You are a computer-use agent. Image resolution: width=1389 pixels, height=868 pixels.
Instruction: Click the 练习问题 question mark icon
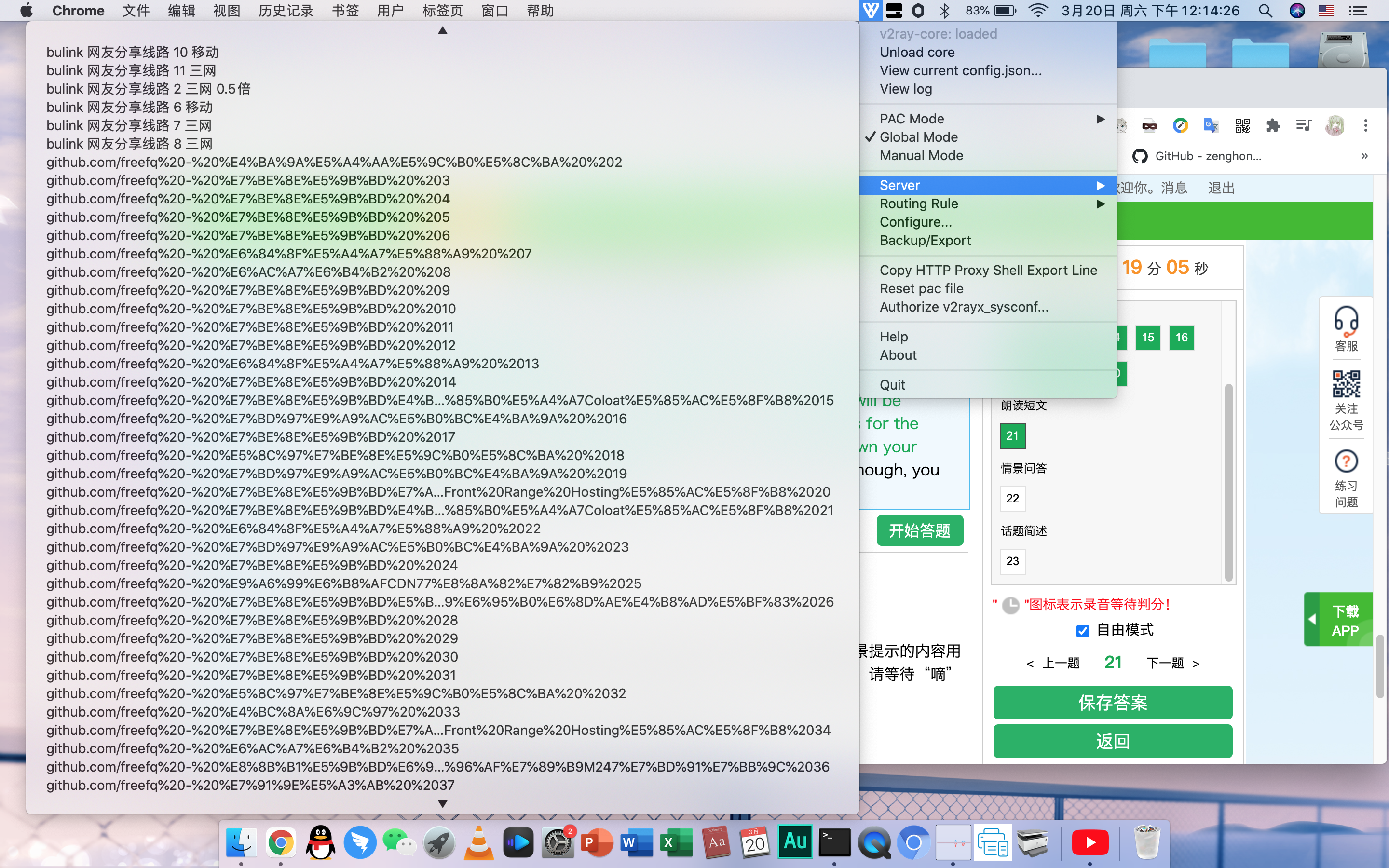(1346, 461)
